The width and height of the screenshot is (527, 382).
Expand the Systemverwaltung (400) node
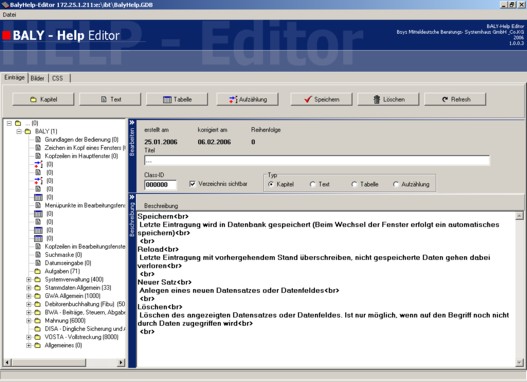29,280
